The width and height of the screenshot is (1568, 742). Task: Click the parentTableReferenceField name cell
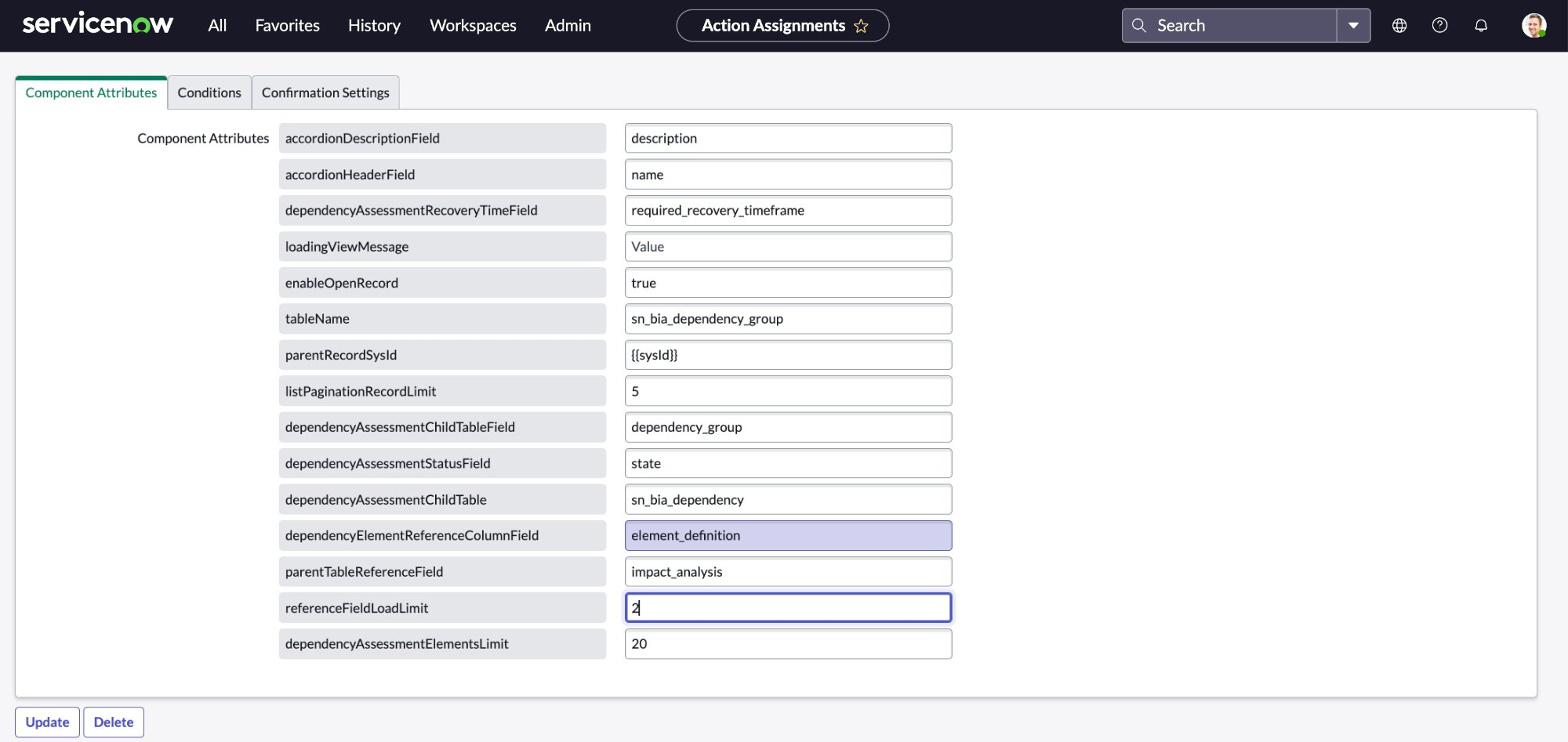coord(442,571)
